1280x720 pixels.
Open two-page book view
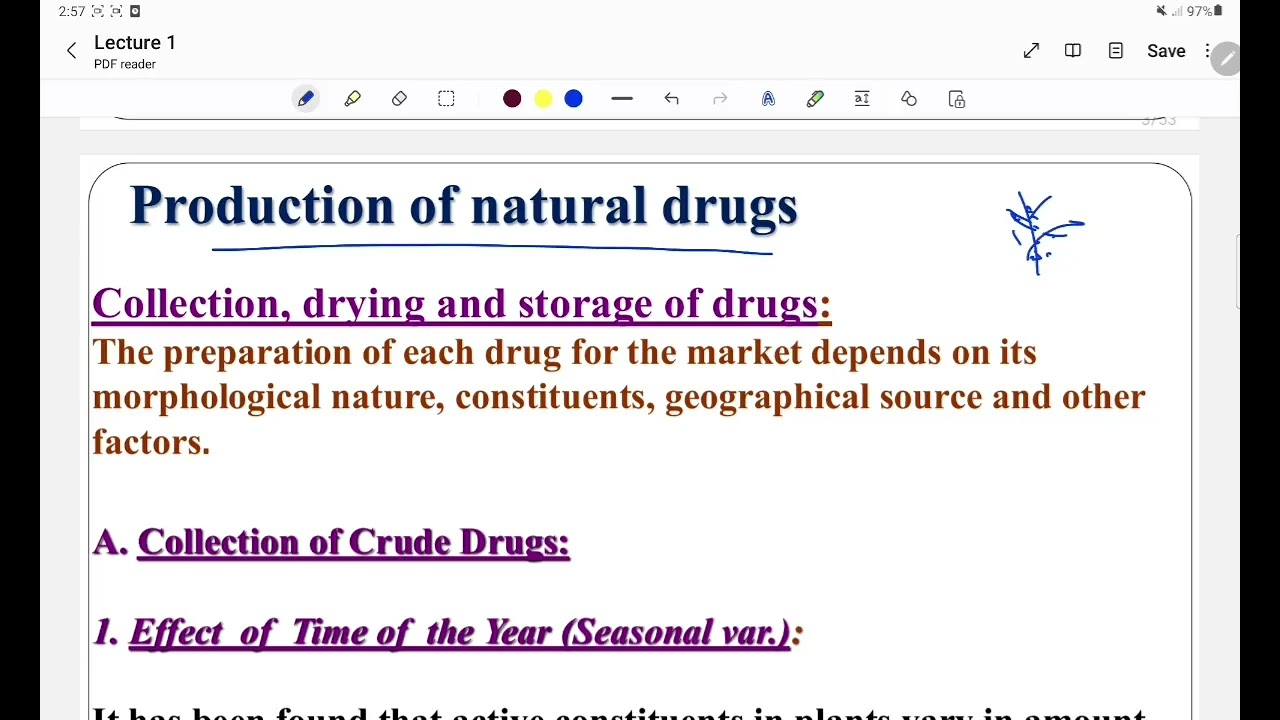[x=1073, y=51]
